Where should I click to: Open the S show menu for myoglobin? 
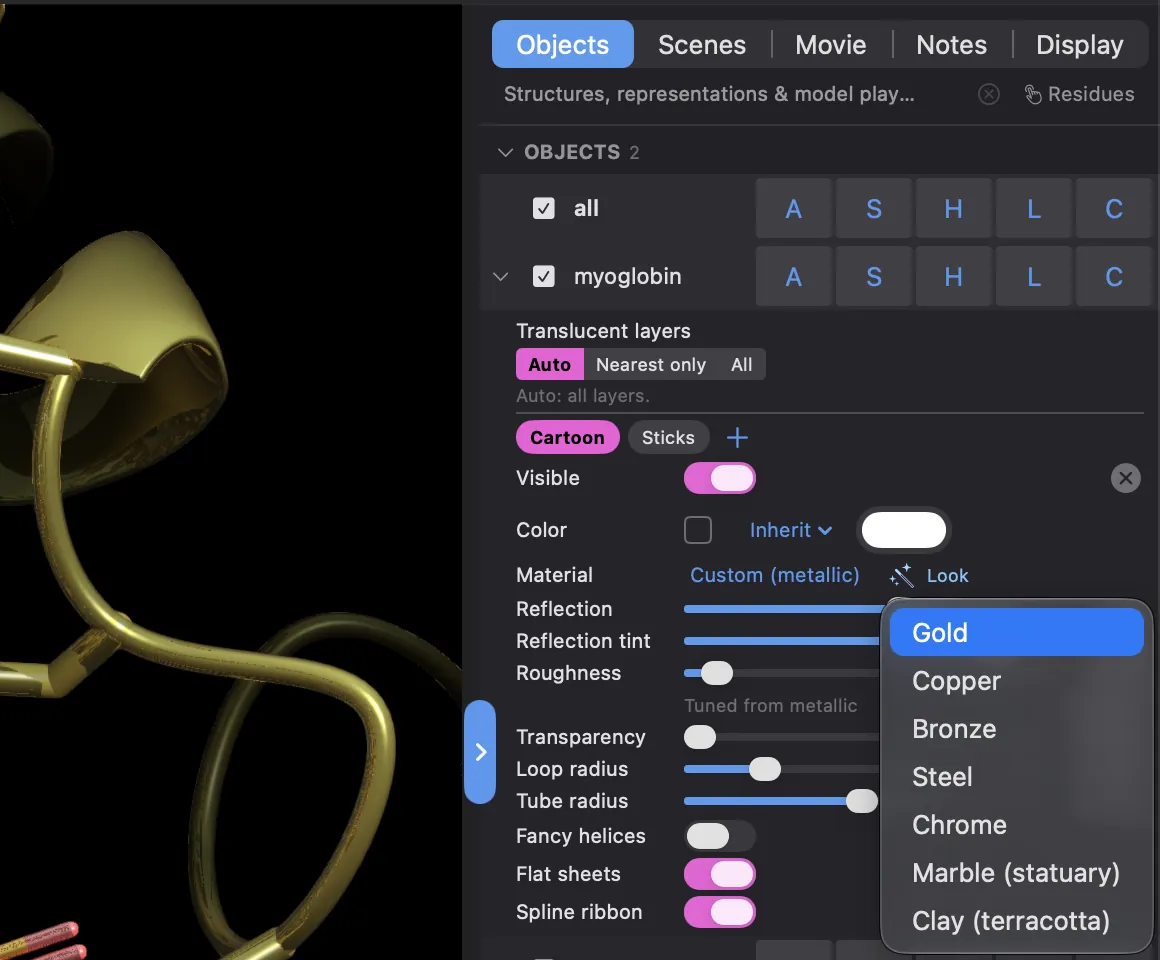point(874,277)
